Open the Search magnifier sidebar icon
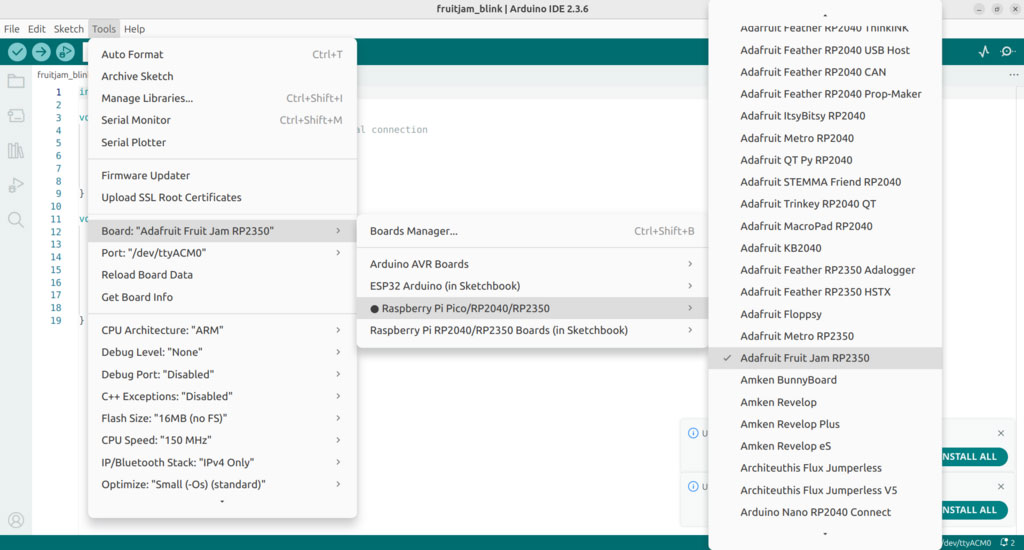This screenshot has width=1024, height=550. point(16,219)
